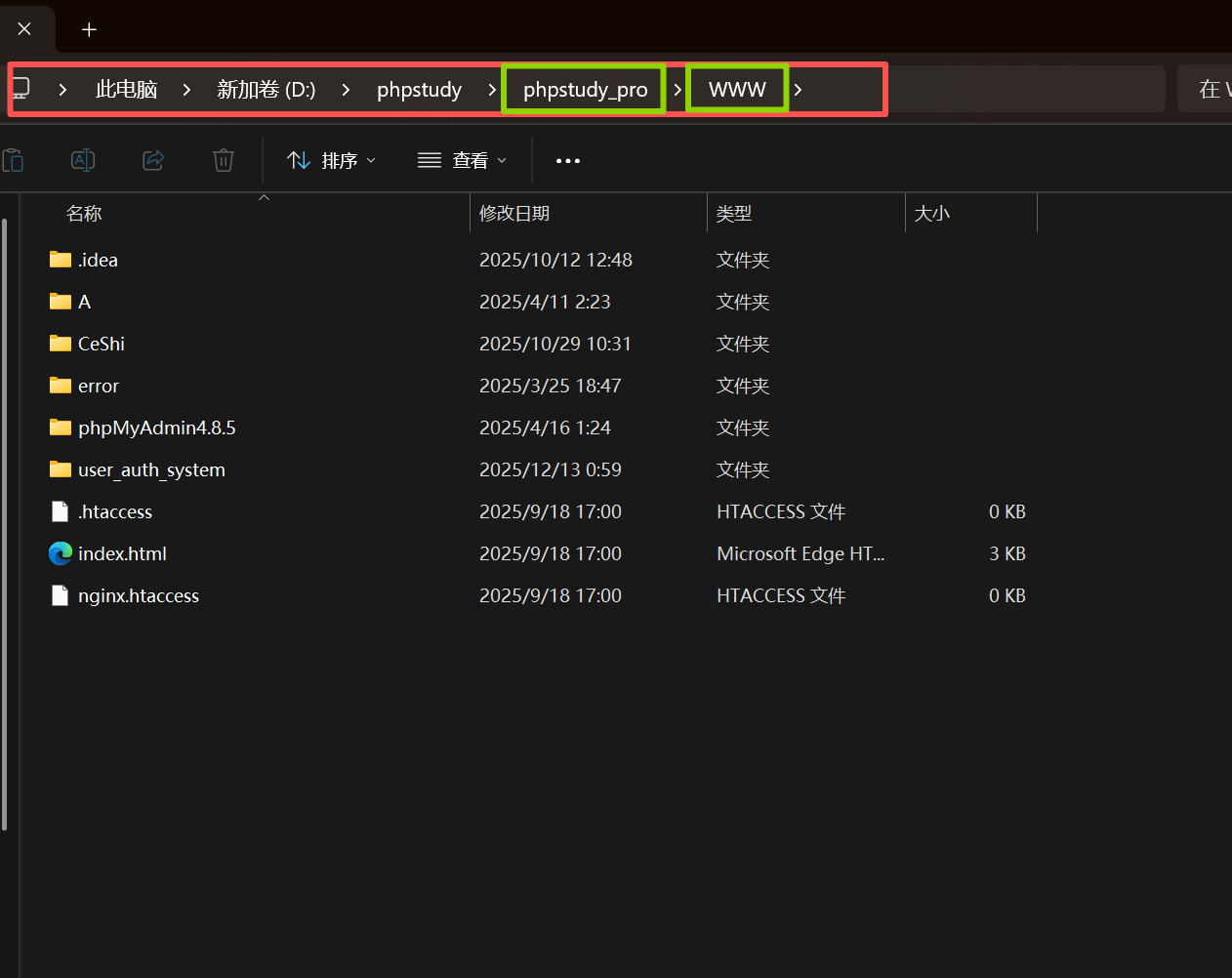Image resolution: width=1232 pixels, height=978 pixels.
Task: Select the CeShi folder name
Action: pyautogui.click(x=102, y=344)
